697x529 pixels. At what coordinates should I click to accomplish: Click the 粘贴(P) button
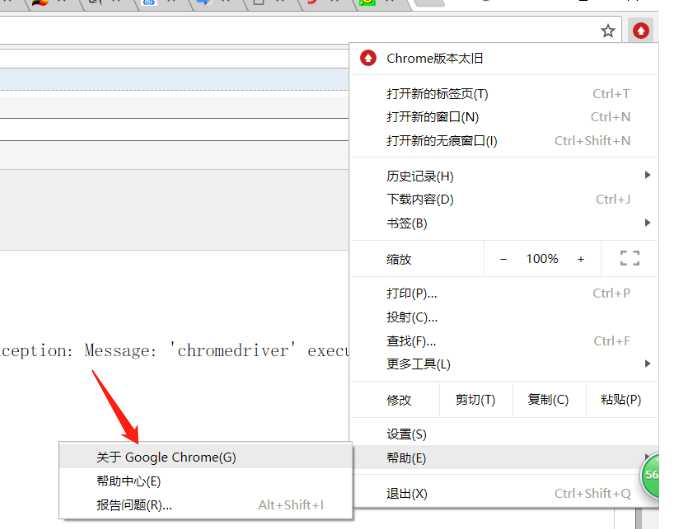click(621, 400)
